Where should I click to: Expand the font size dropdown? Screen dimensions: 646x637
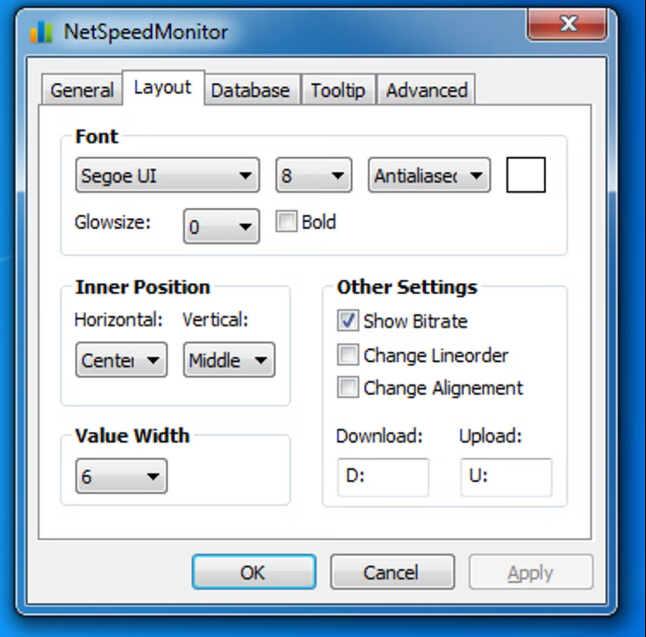click(314, 177)
